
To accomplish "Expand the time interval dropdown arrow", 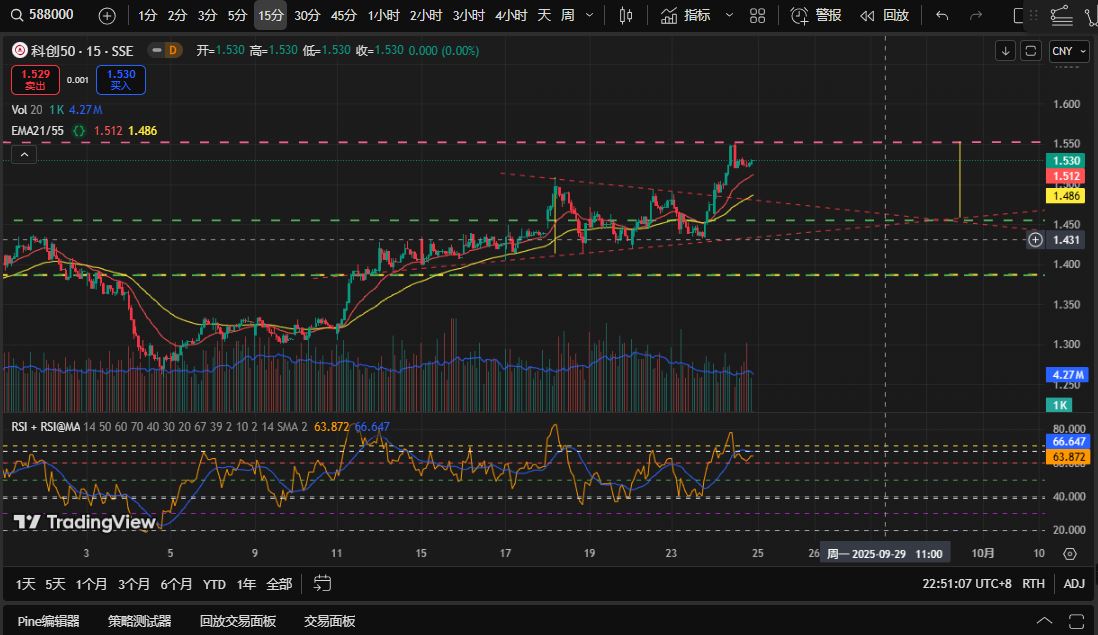I will point(588,16).
